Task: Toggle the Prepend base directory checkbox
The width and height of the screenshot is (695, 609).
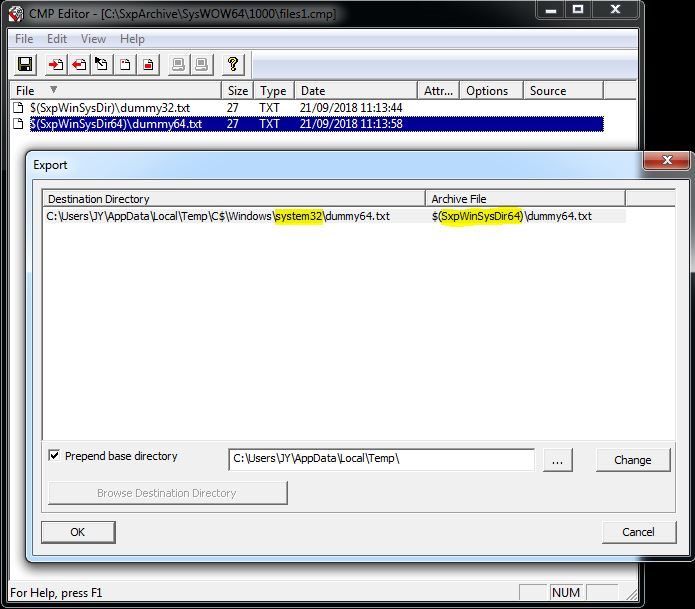Action: [54, 456]
